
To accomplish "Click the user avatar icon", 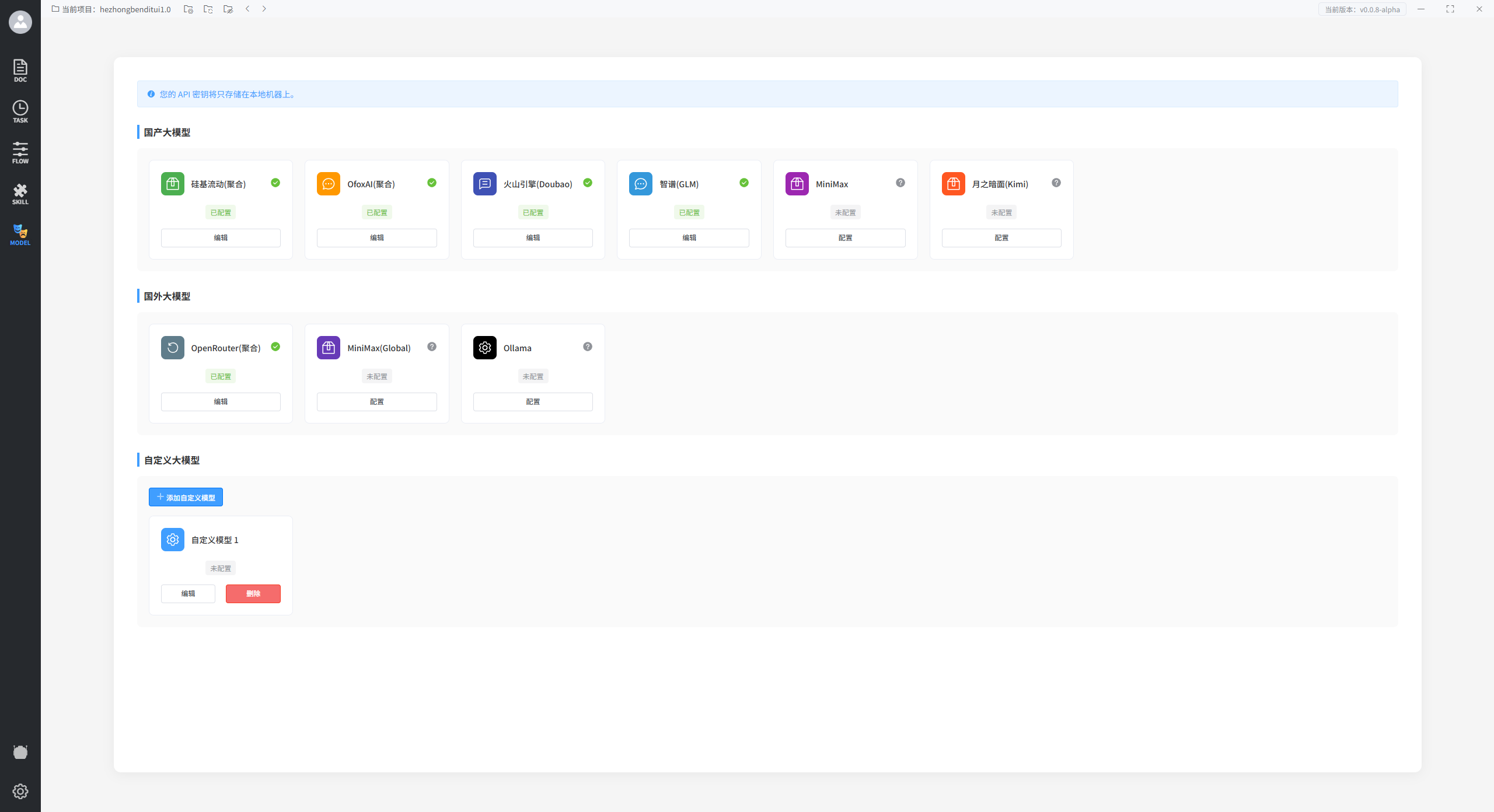I will pyautogui.click(x=20, y=22).
